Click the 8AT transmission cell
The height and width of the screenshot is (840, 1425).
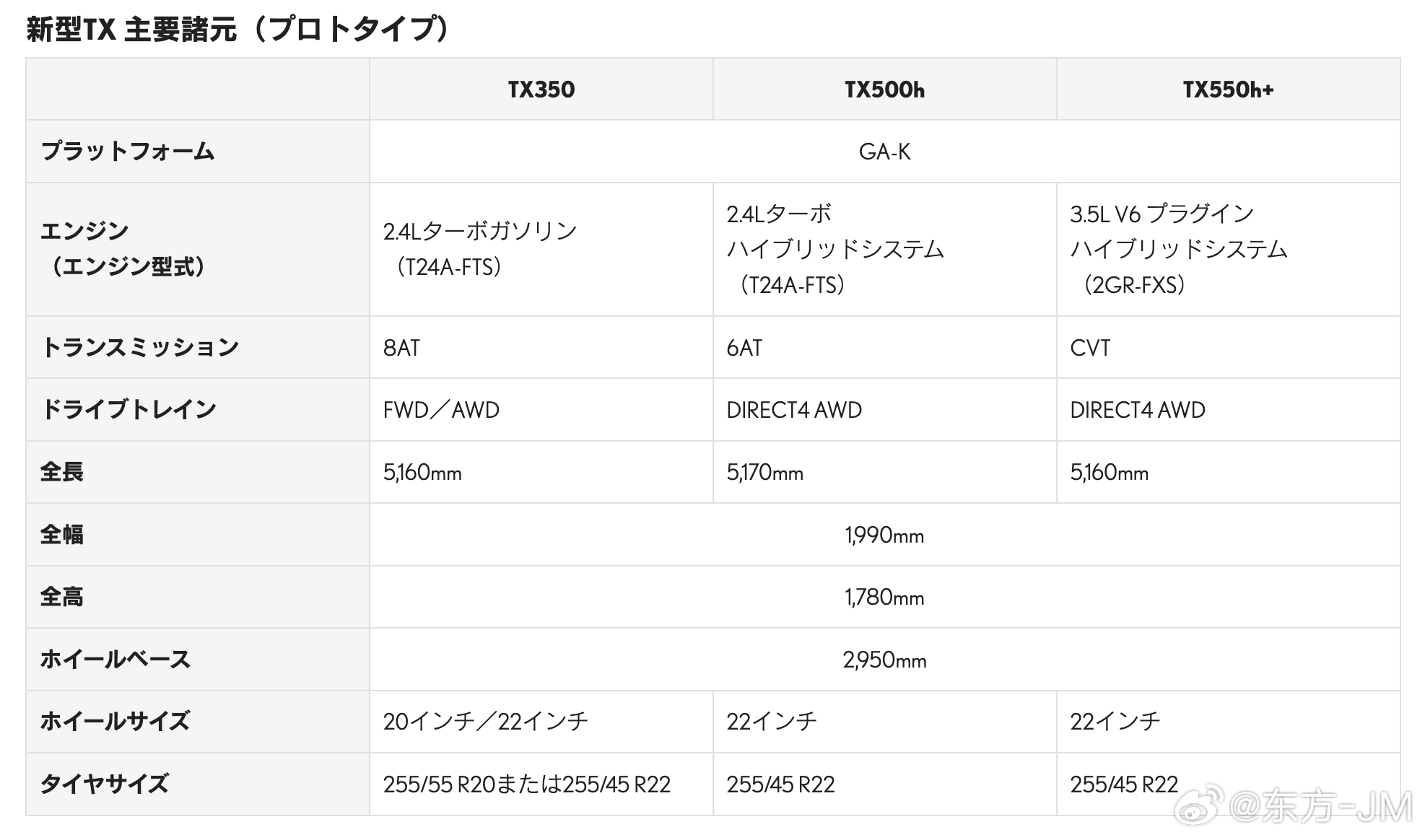[401, 348]
